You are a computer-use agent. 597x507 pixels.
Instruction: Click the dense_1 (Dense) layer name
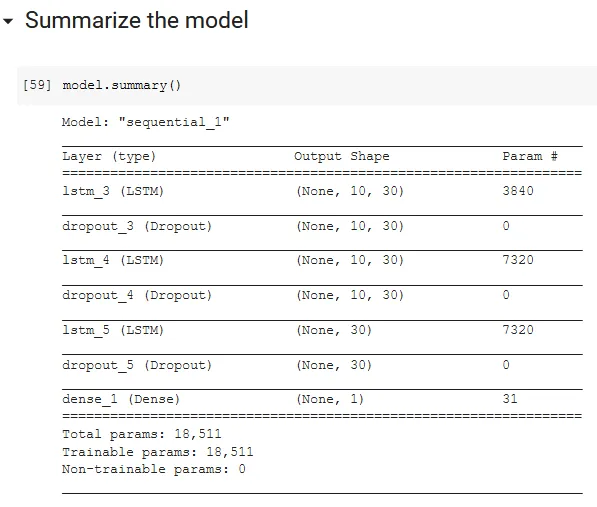pyautogui.click(x=121, y=399)
